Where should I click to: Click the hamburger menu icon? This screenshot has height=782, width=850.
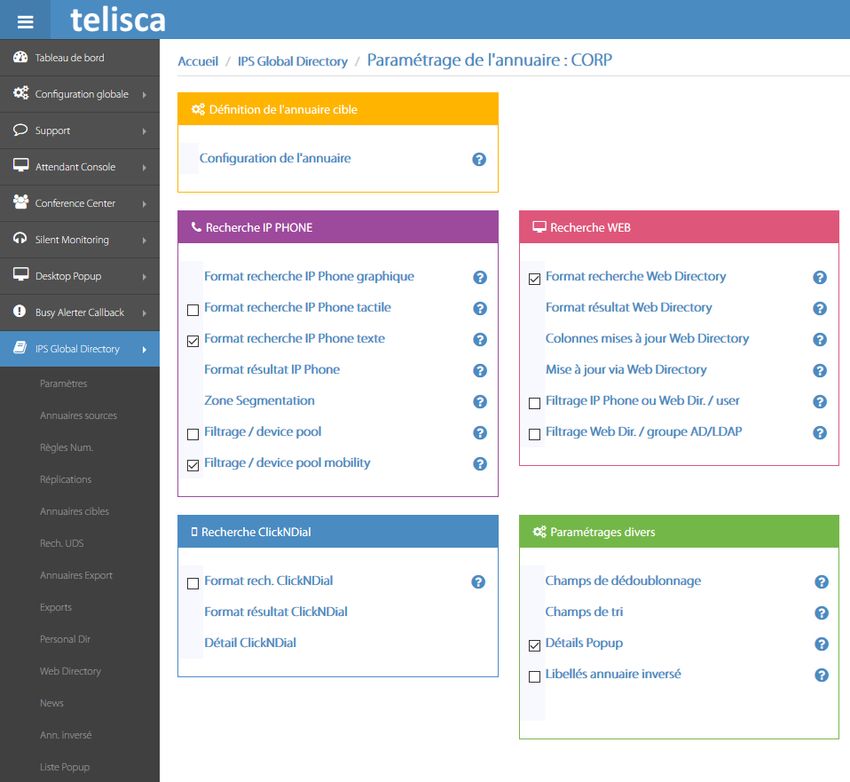(26, 22)
